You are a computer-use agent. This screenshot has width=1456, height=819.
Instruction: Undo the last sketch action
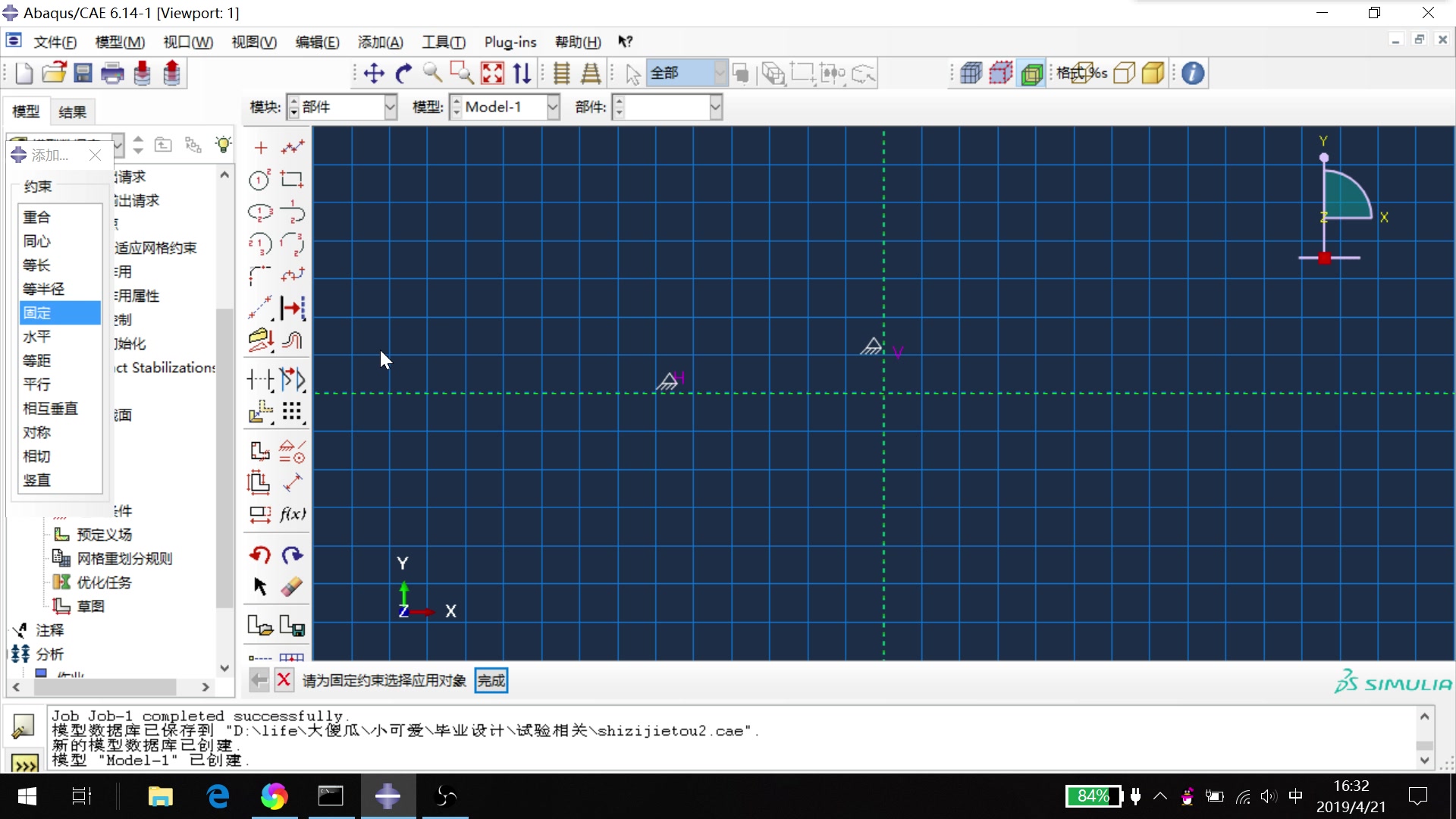tap(260, 555)
